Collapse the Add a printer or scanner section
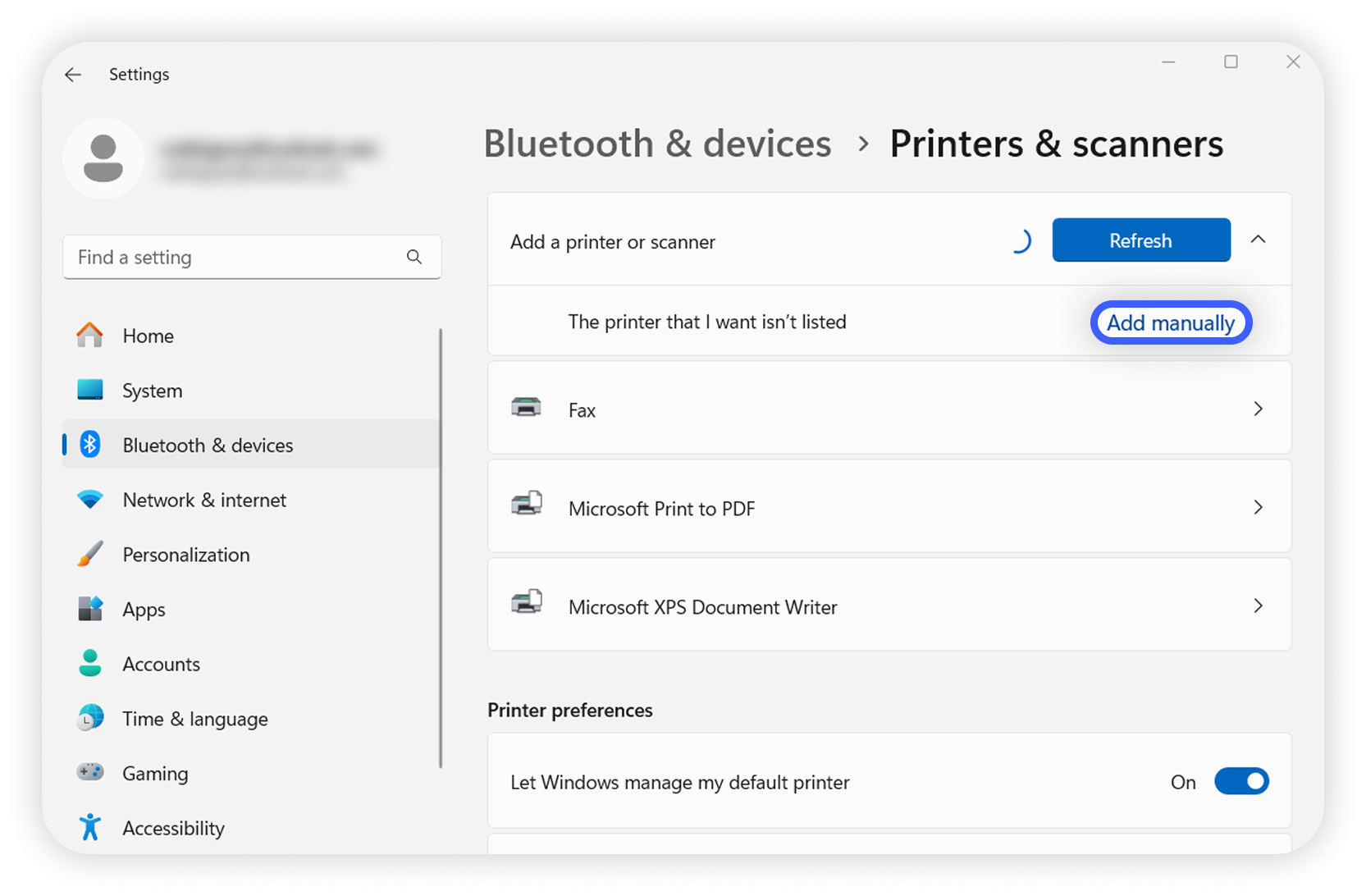Screen dimensions: 1366x896 coord(1259,240)
